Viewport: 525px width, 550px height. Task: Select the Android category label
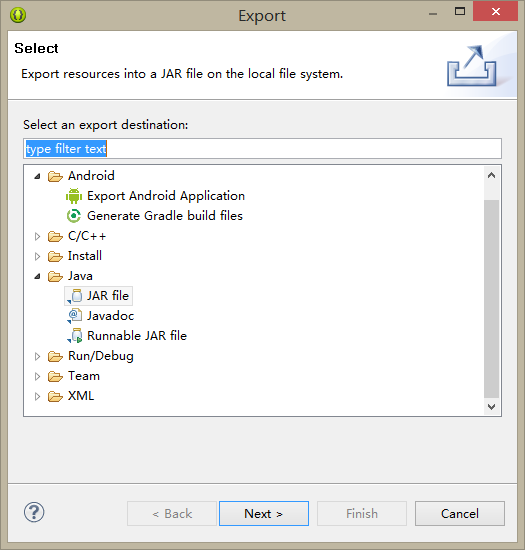coord(91,176)
